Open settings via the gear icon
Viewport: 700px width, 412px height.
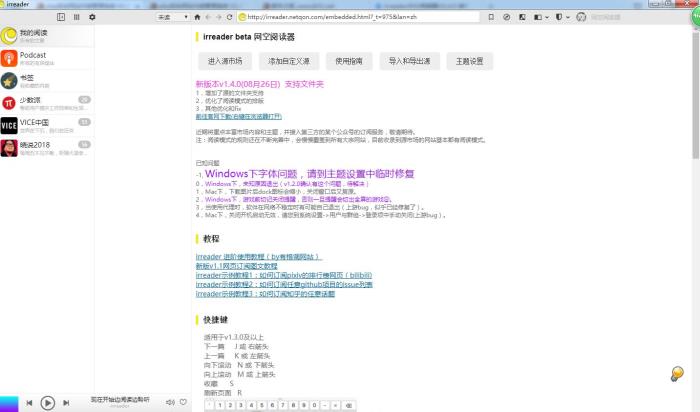[x=92, y=17]
